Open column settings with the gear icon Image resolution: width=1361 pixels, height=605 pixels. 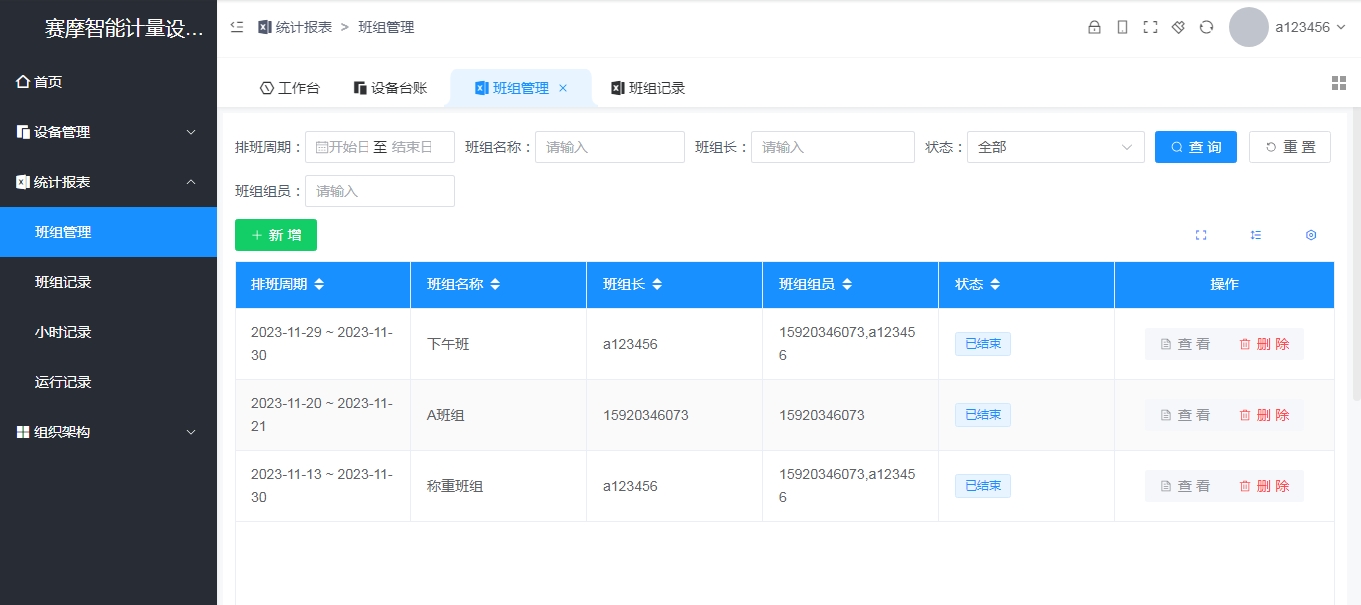pyautogui.click(x=1311, y=234)
